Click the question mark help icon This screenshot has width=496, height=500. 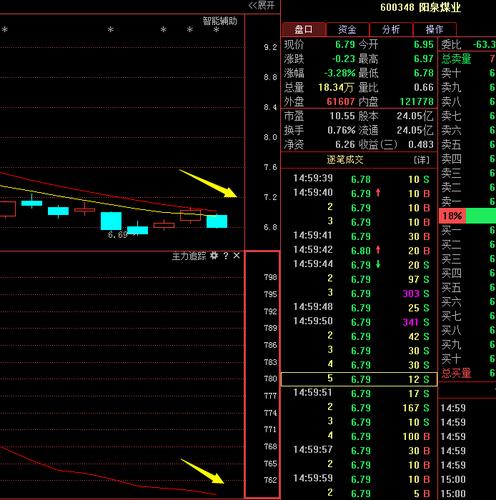point(226,256)
